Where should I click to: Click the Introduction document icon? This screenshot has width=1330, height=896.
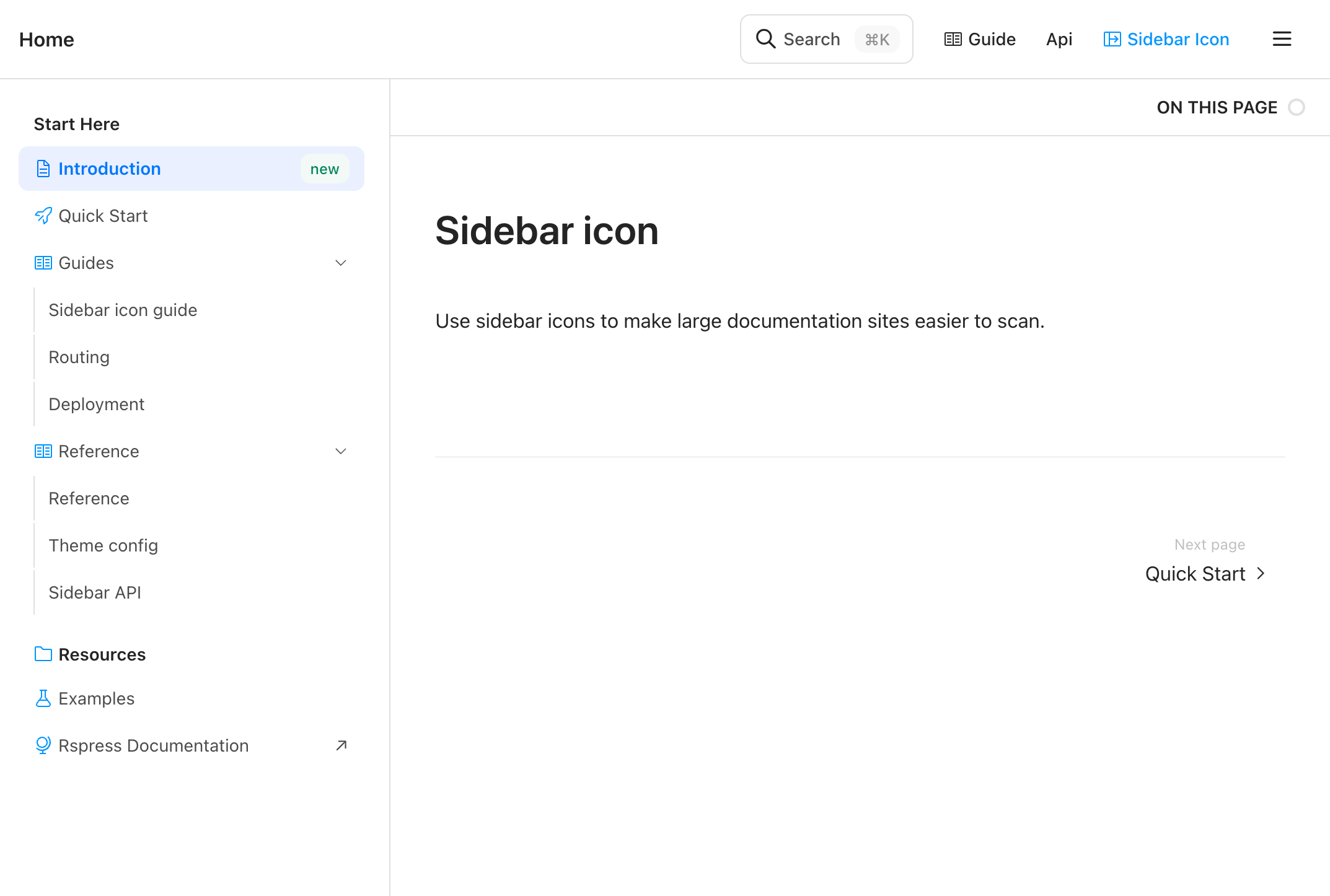[x=43, y=169]
